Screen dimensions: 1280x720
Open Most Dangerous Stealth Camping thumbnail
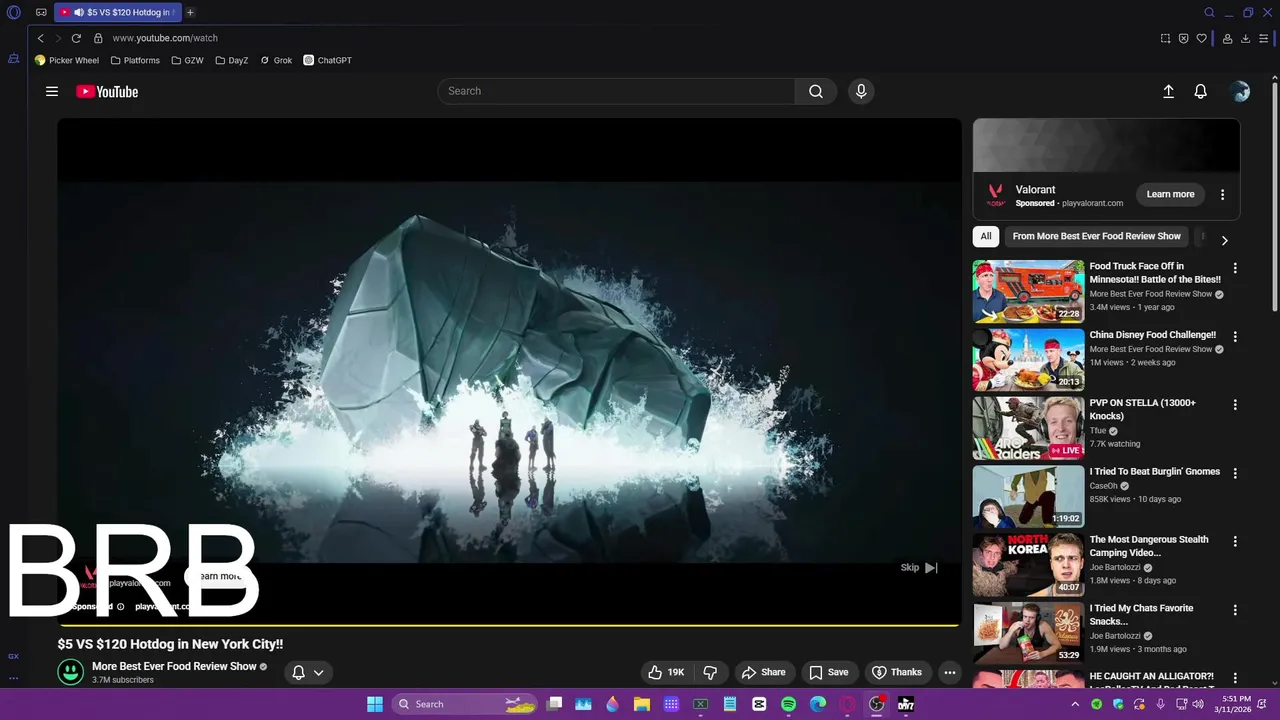click(1028, 565)
